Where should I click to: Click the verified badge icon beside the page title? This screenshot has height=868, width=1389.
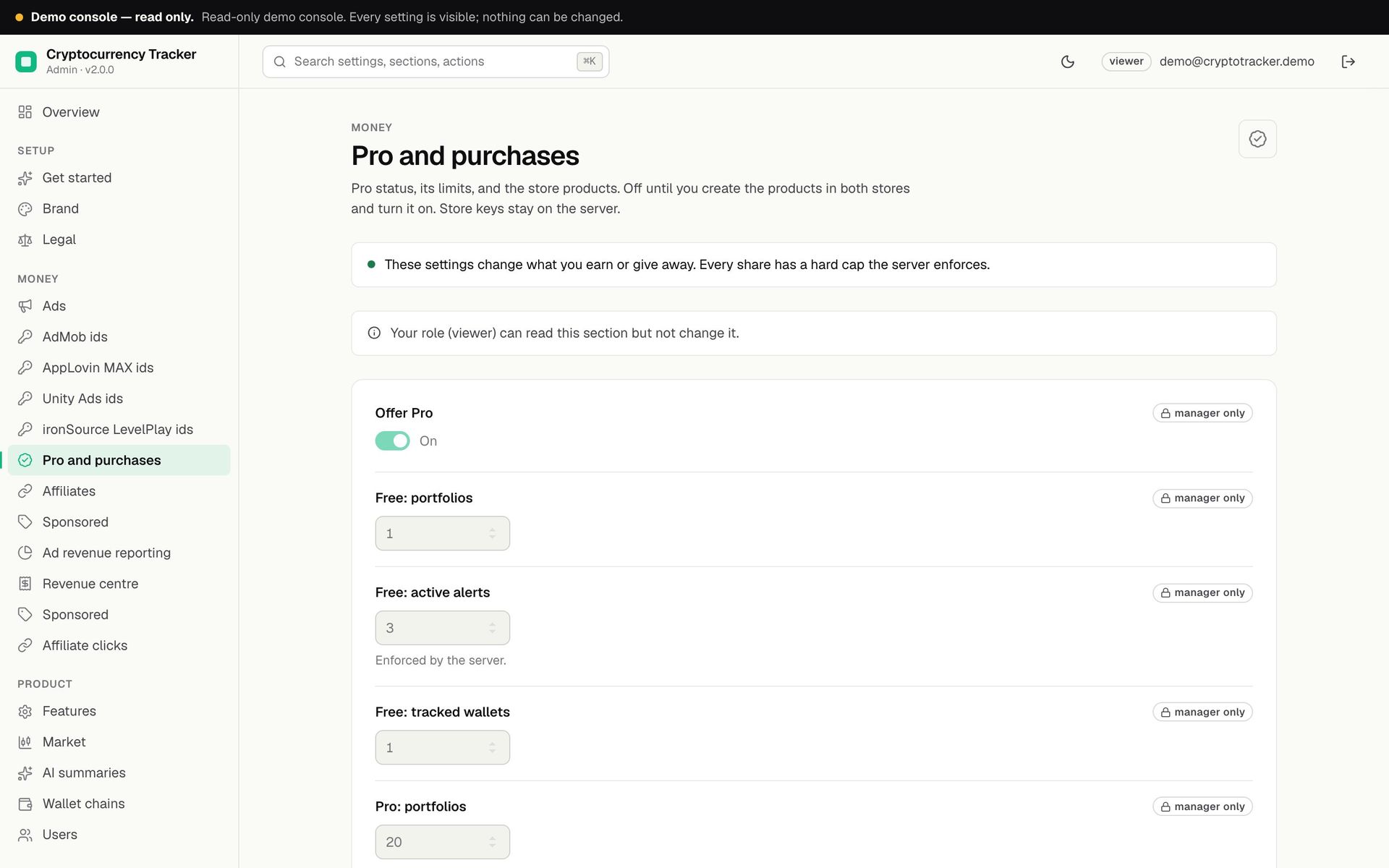pyautogui.click(x=1257, y=139)
